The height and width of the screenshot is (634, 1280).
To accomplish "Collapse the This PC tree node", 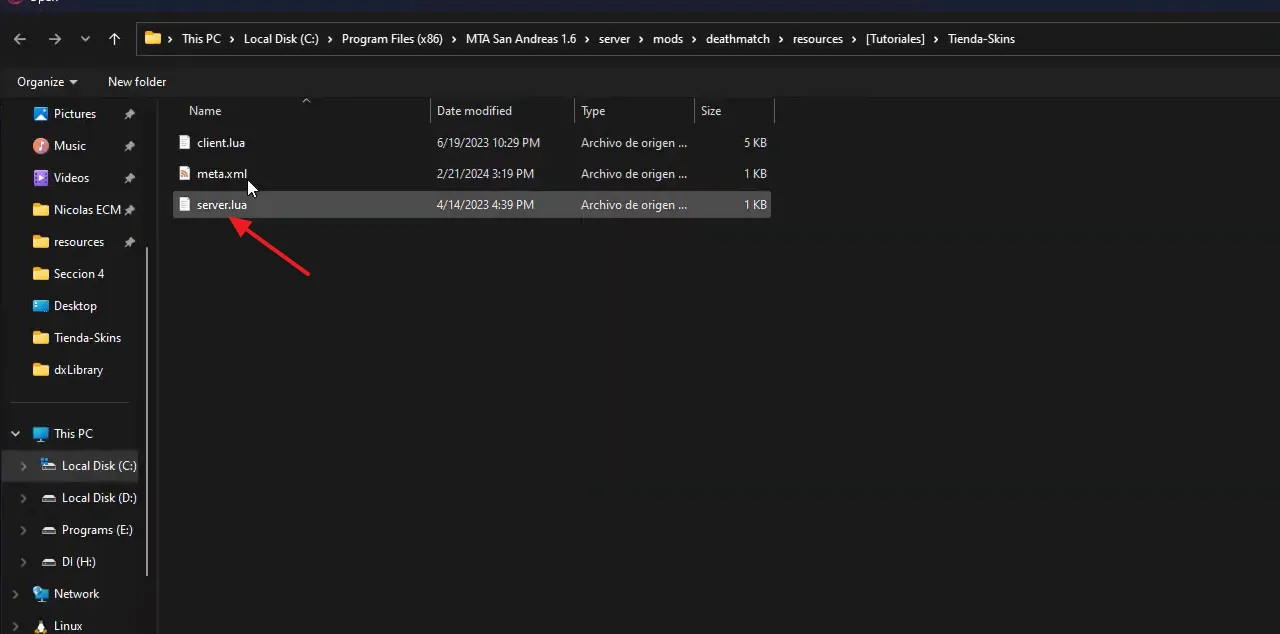I will point(15,434).
